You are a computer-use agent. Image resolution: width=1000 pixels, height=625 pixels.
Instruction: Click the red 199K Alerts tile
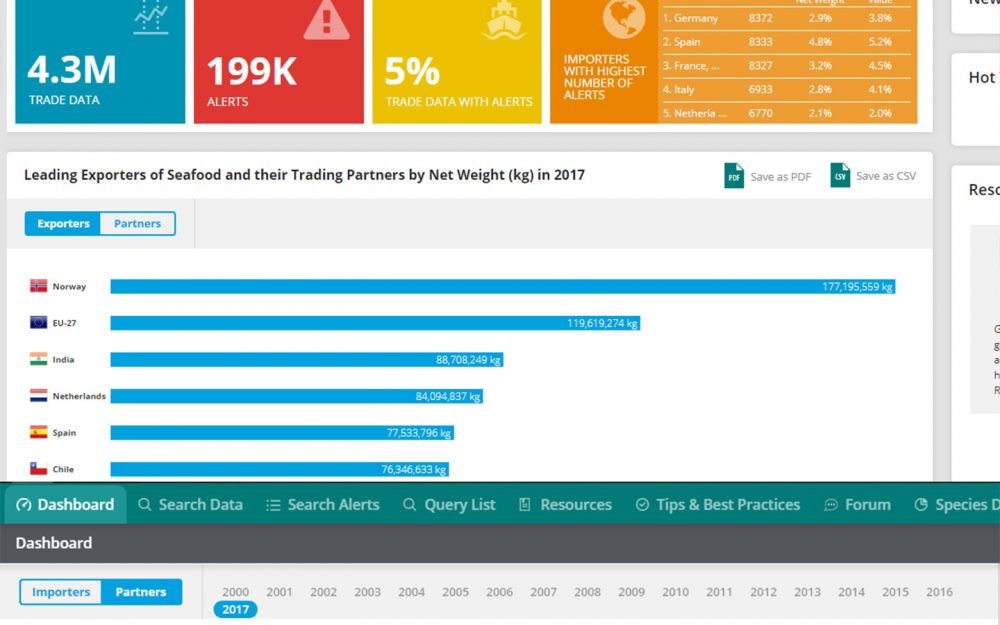click(x=278, y=62)
